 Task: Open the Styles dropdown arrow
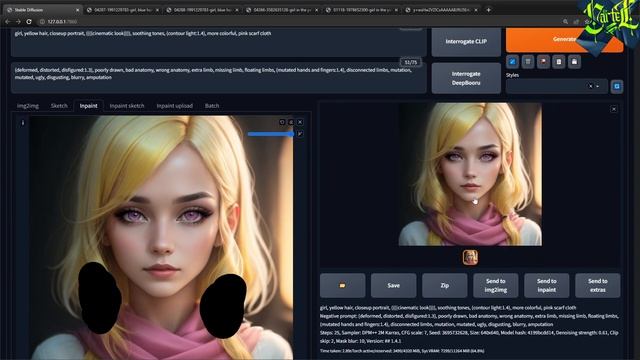598,87
